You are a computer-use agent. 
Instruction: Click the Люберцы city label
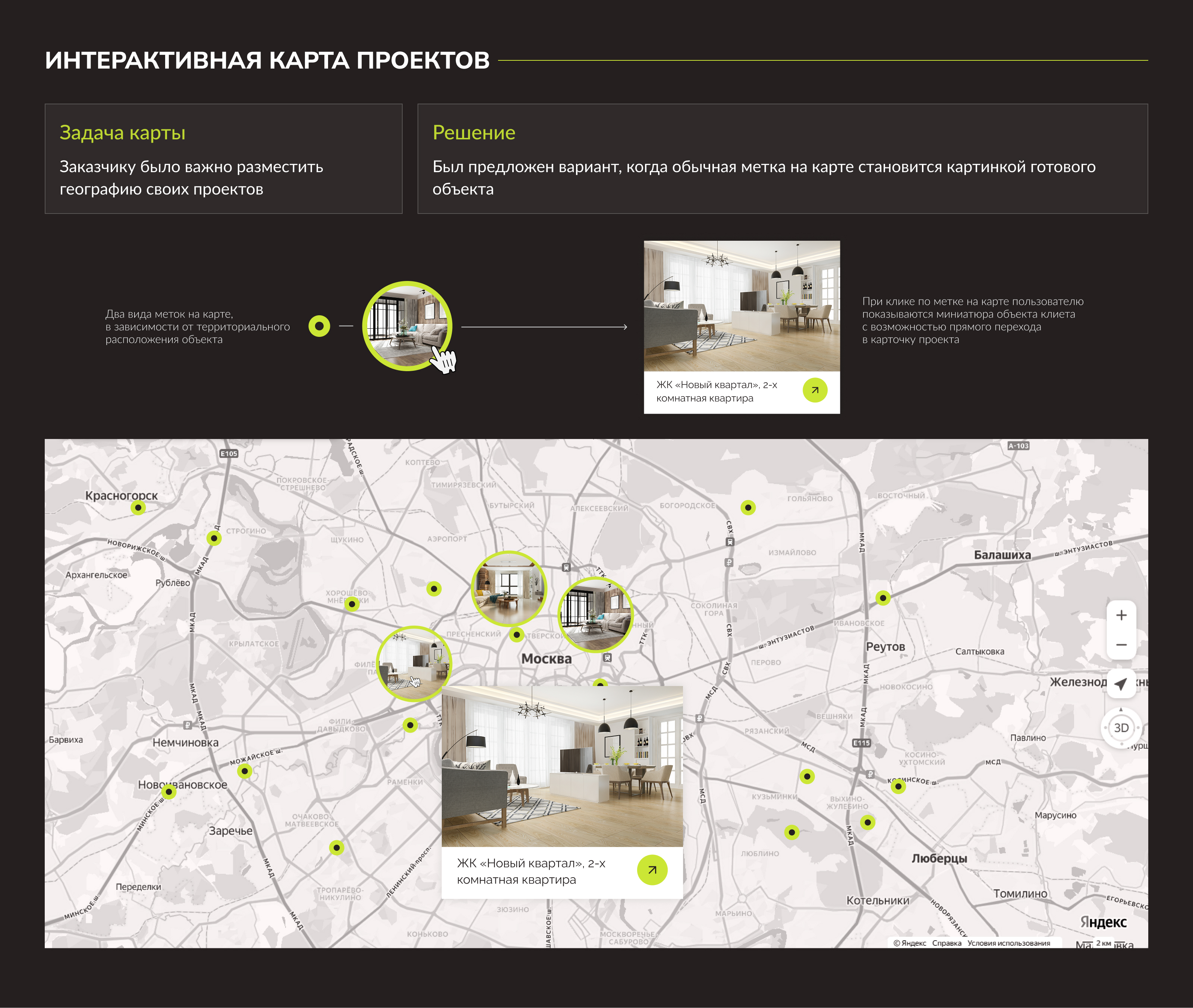point(939,858)
